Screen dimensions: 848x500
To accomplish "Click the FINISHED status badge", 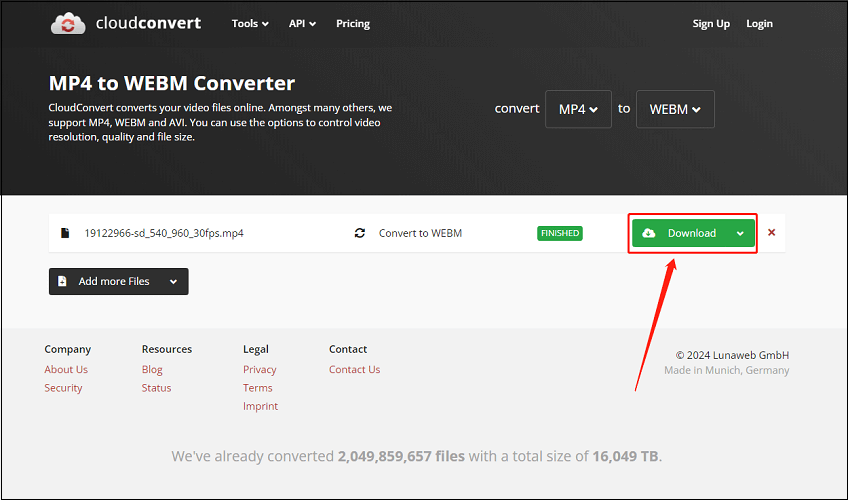I will pos(560,233).
